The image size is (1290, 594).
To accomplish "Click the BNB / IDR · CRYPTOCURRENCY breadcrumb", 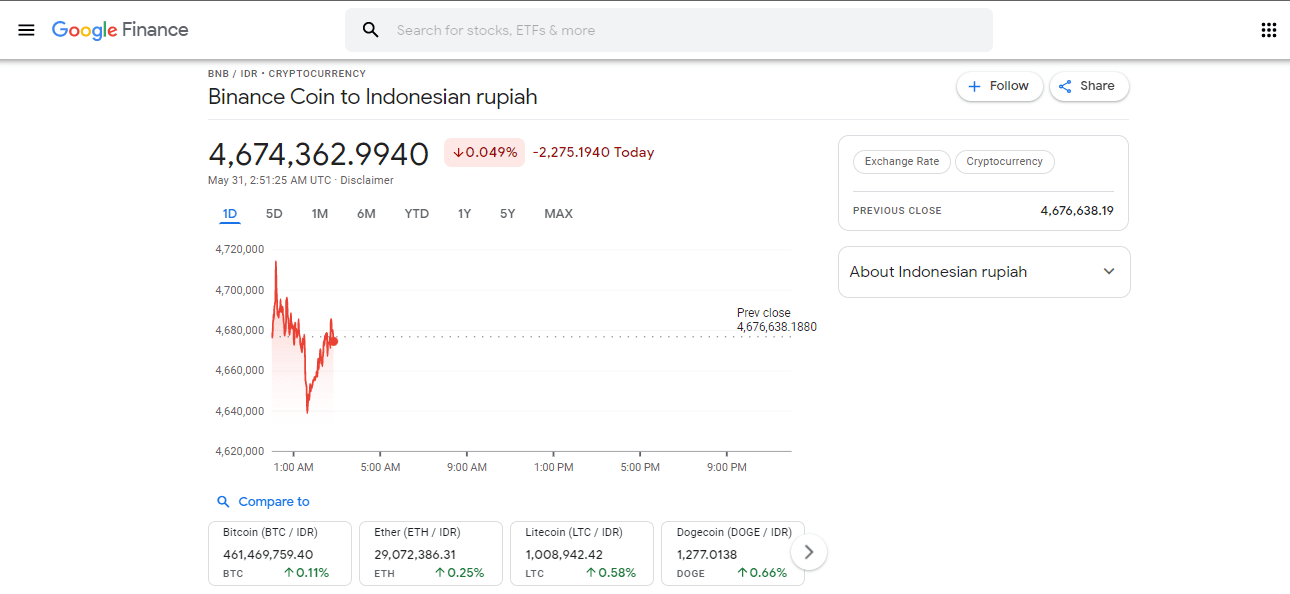I will tap(287, 74).
